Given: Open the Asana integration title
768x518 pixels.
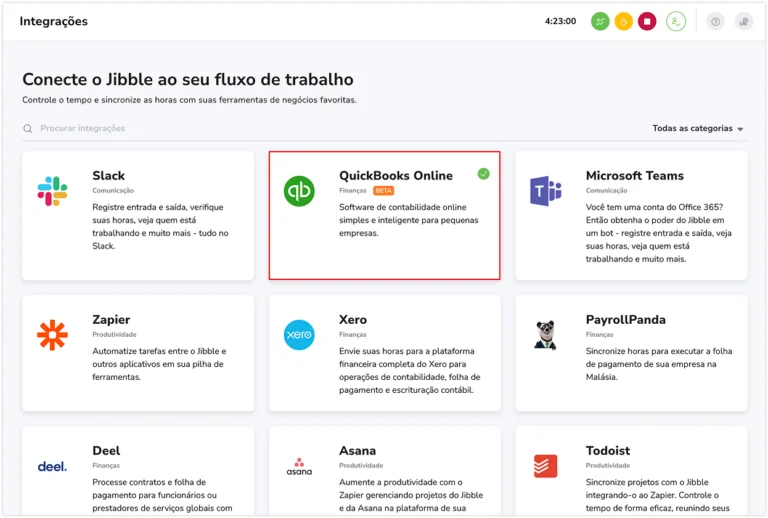Looking at the screenshot, I should pyautogui.click(x=358, y=450).
